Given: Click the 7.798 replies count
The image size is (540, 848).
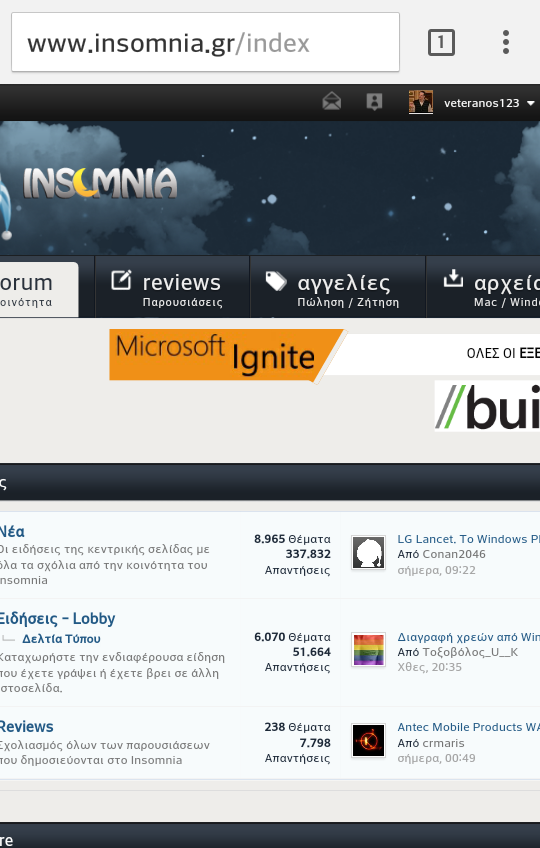Looking at the screenshot, I should [x=315, y=743].
